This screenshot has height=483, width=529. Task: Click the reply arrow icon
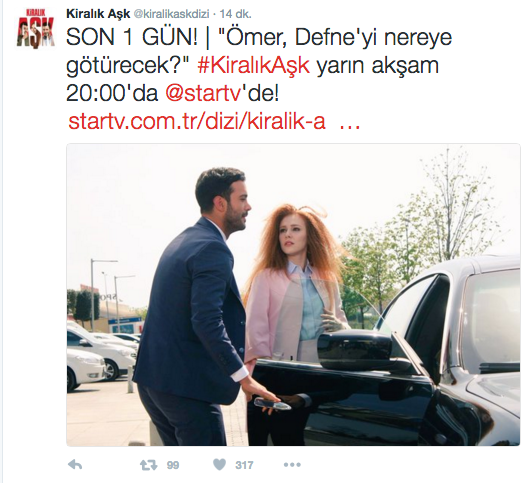pos(75,465)
